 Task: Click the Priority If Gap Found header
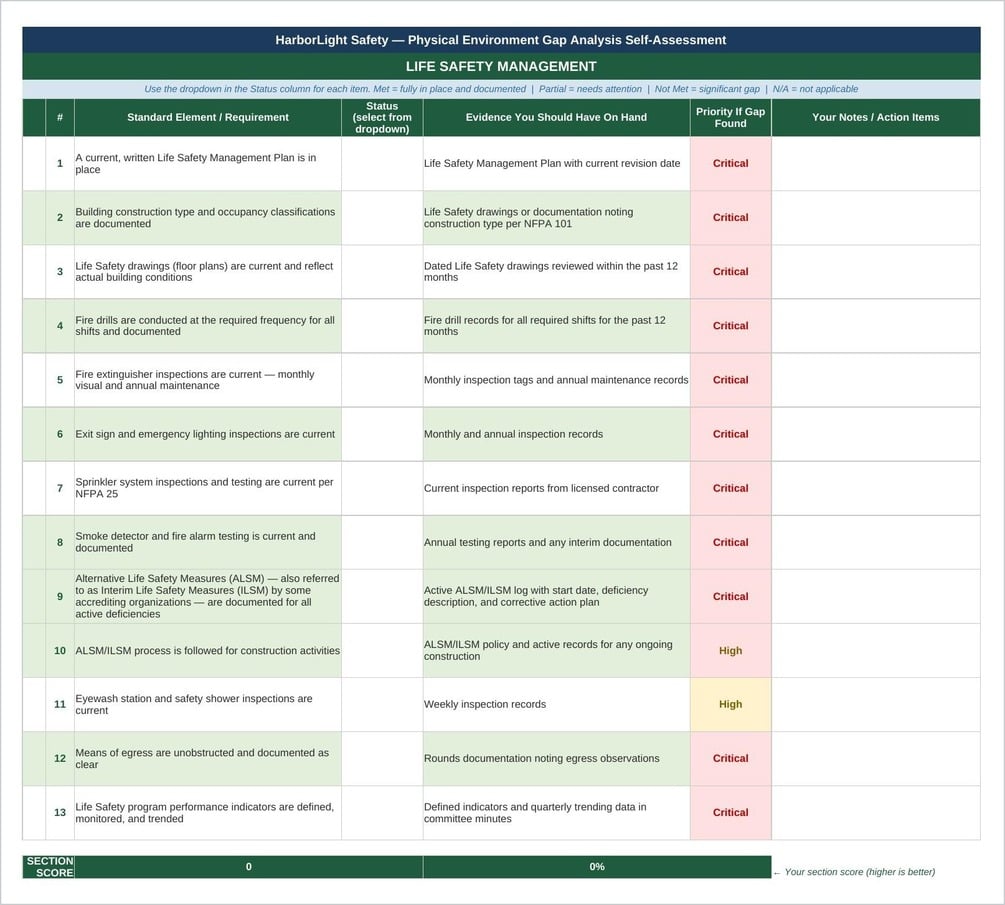click(x=731, y=117)
